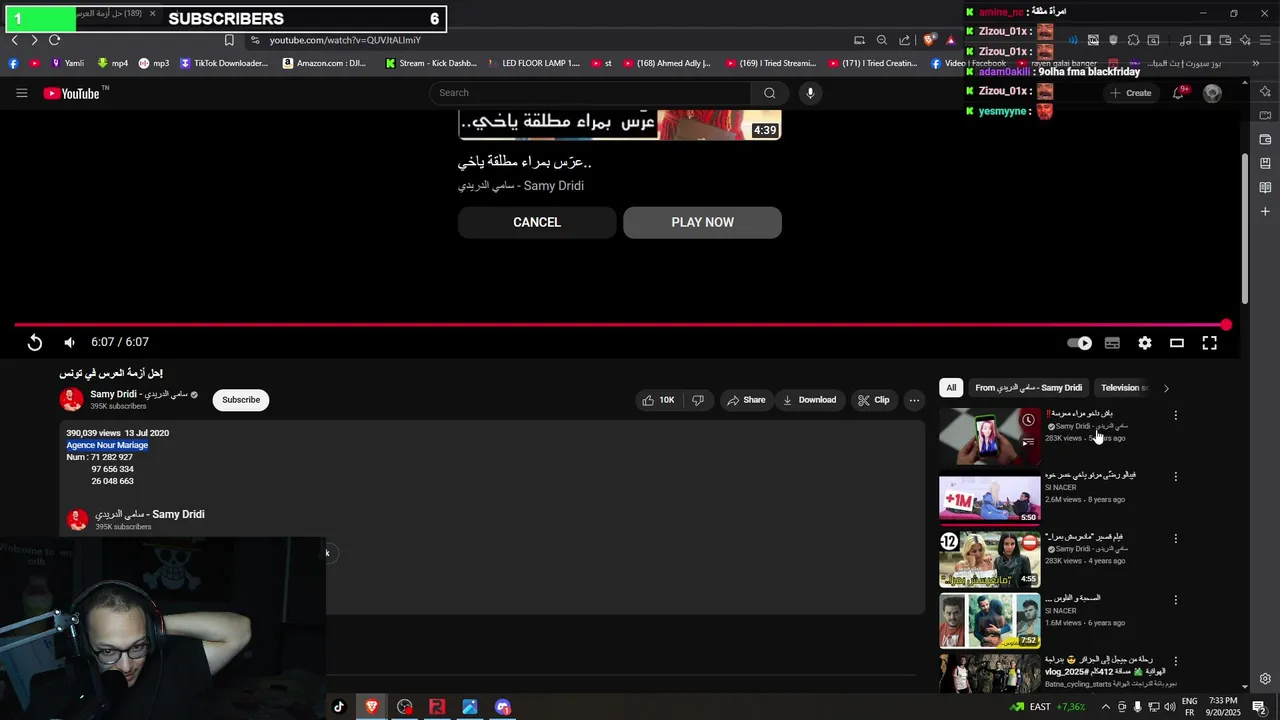Open TikTok from the taskbar

tap(339, 707)
